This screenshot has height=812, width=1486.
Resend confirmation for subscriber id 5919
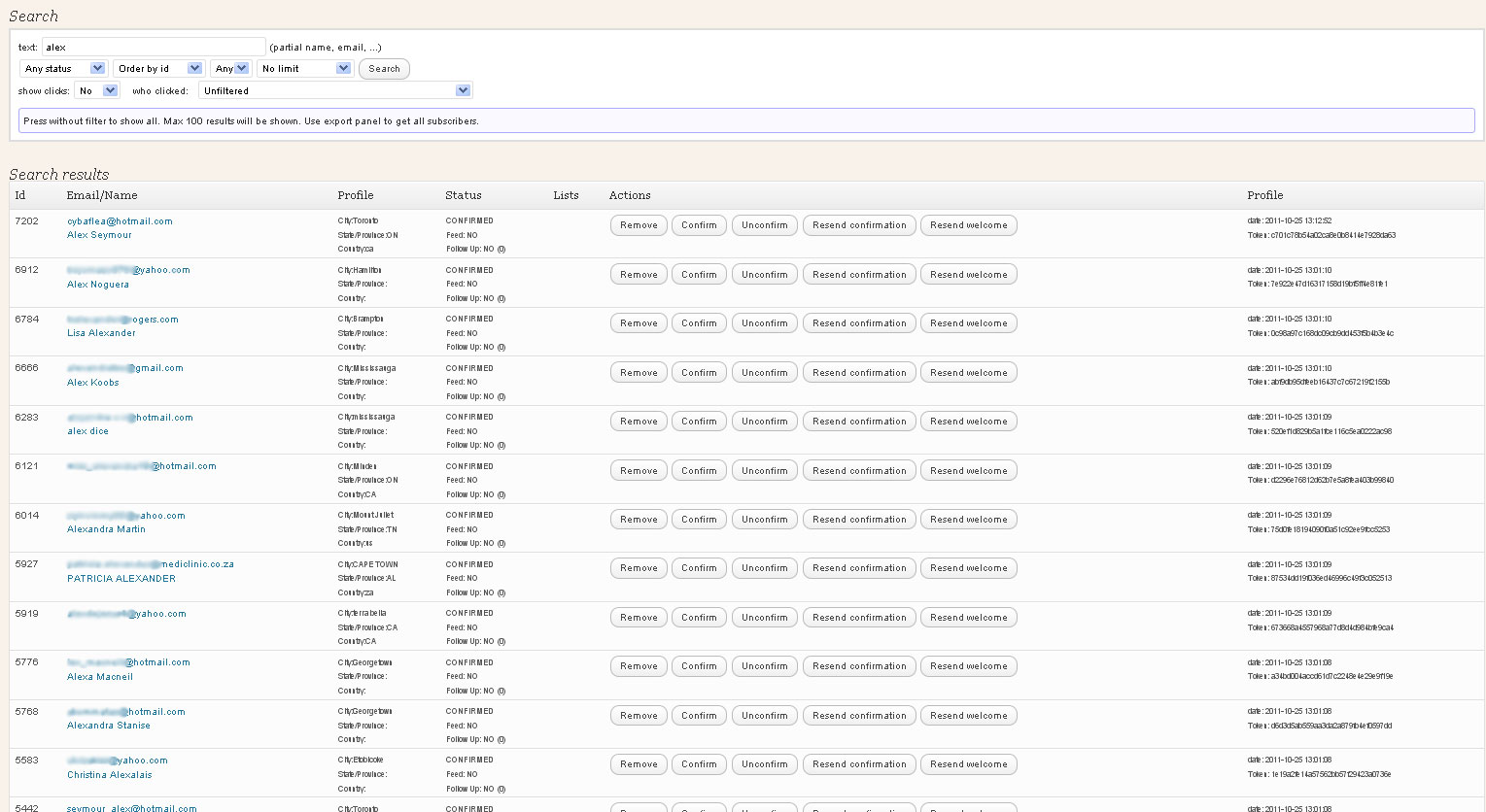859,618
